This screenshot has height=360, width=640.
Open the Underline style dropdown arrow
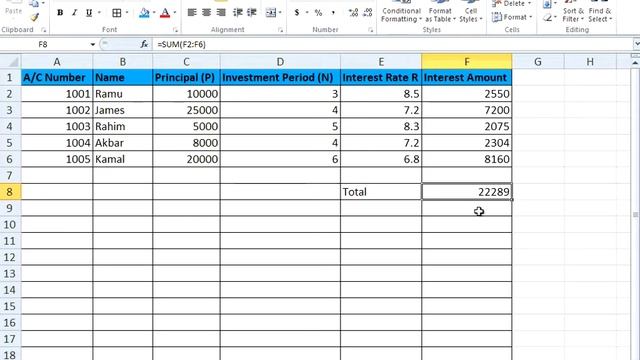[99, 13]
